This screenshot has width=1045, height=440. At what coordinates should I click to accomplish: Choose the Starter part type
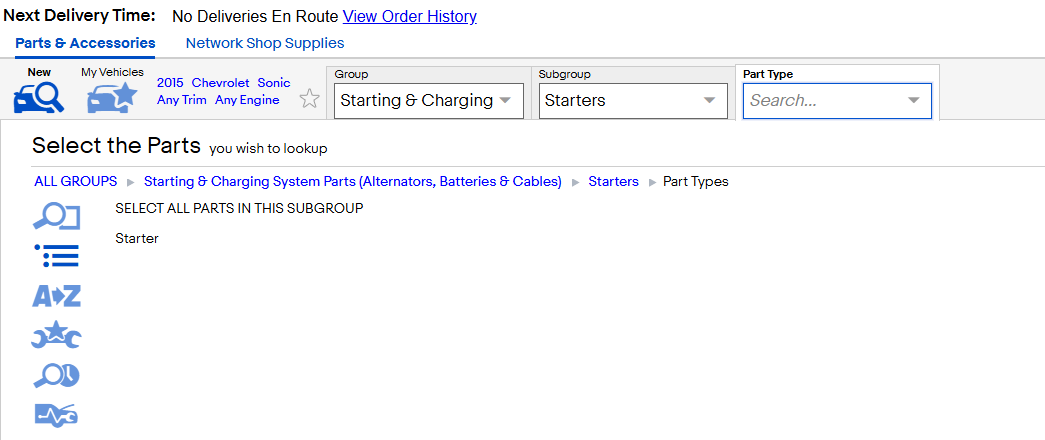[137, 238]
